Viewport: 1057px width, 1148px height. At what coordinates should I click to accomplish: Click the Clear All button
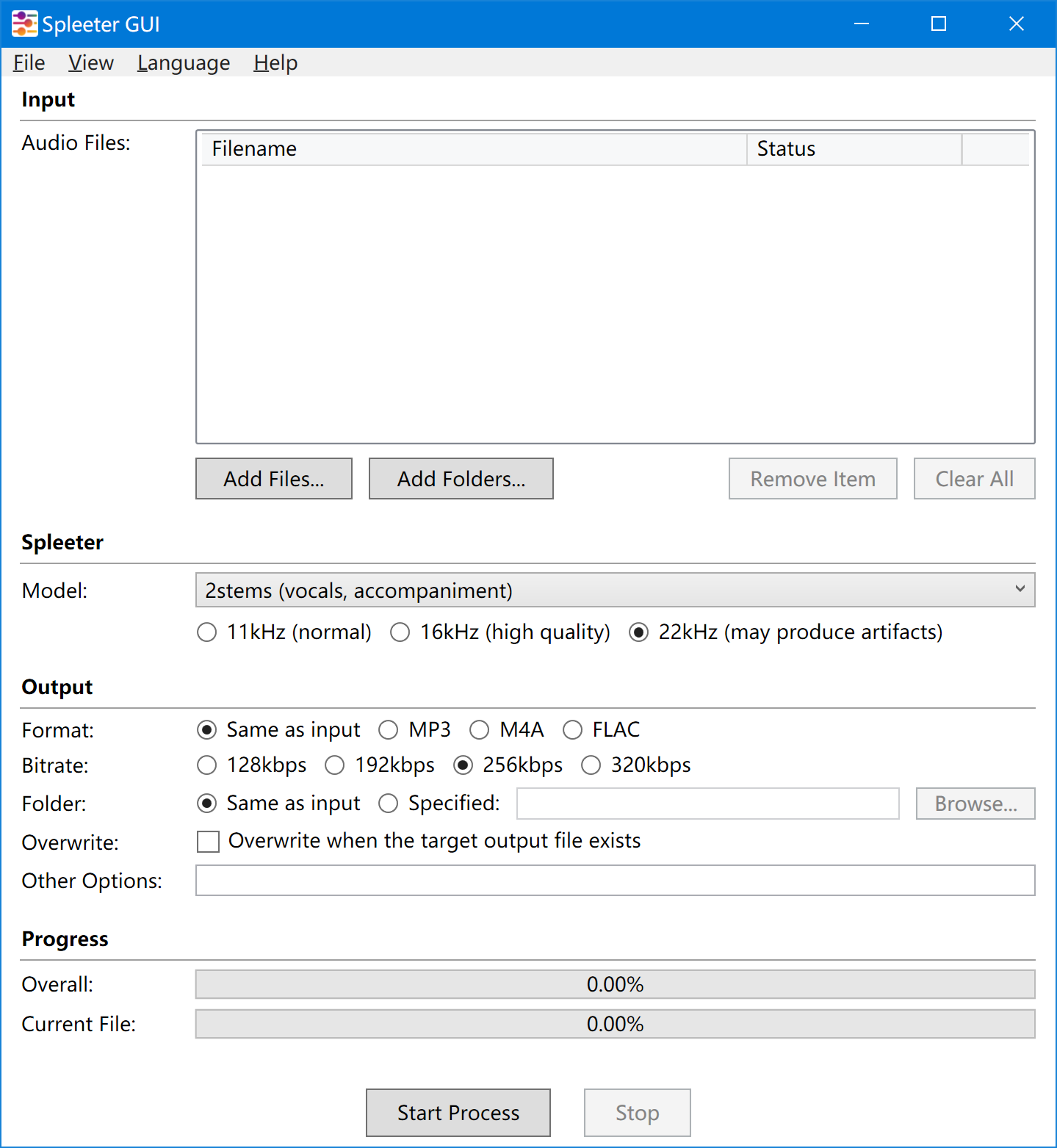click(975, 479)
